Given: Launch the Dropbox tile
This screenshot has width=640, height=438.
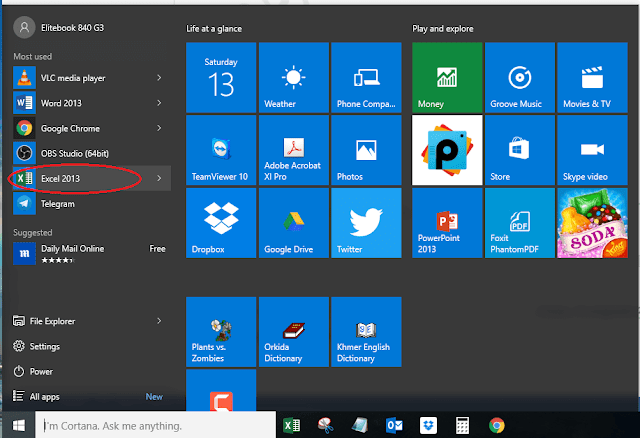Looking at the screenshot, I should 221,222.
